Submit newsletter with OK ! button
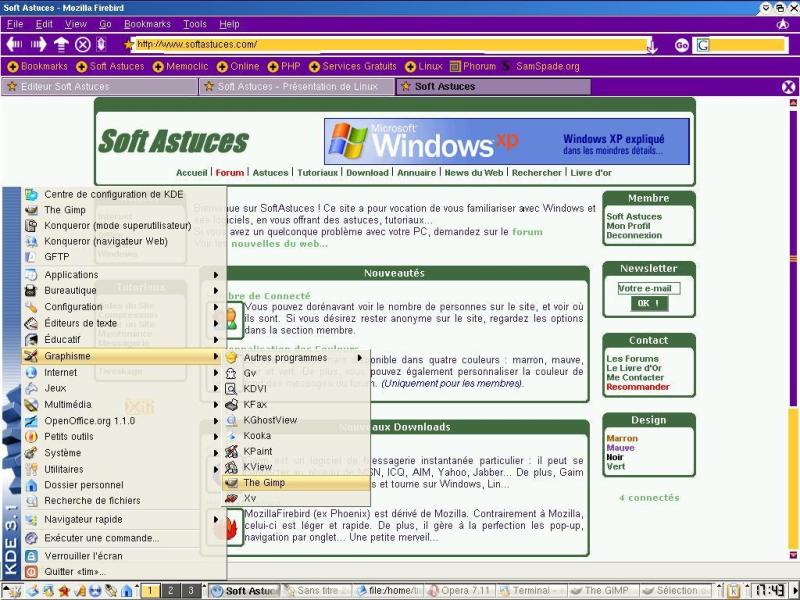The height and width of the screenshot is (600, 800). [649, 303]
